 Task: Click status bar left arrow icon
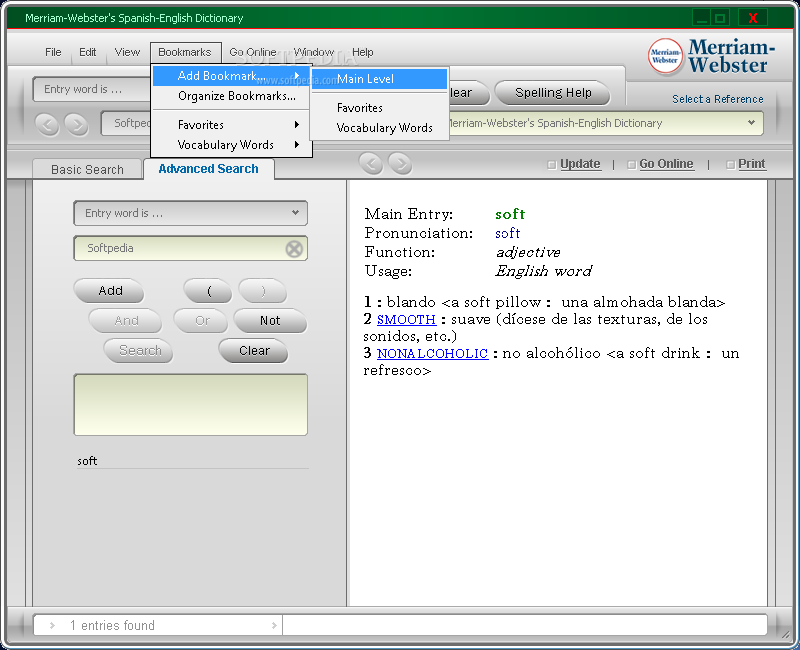[52, 625]
